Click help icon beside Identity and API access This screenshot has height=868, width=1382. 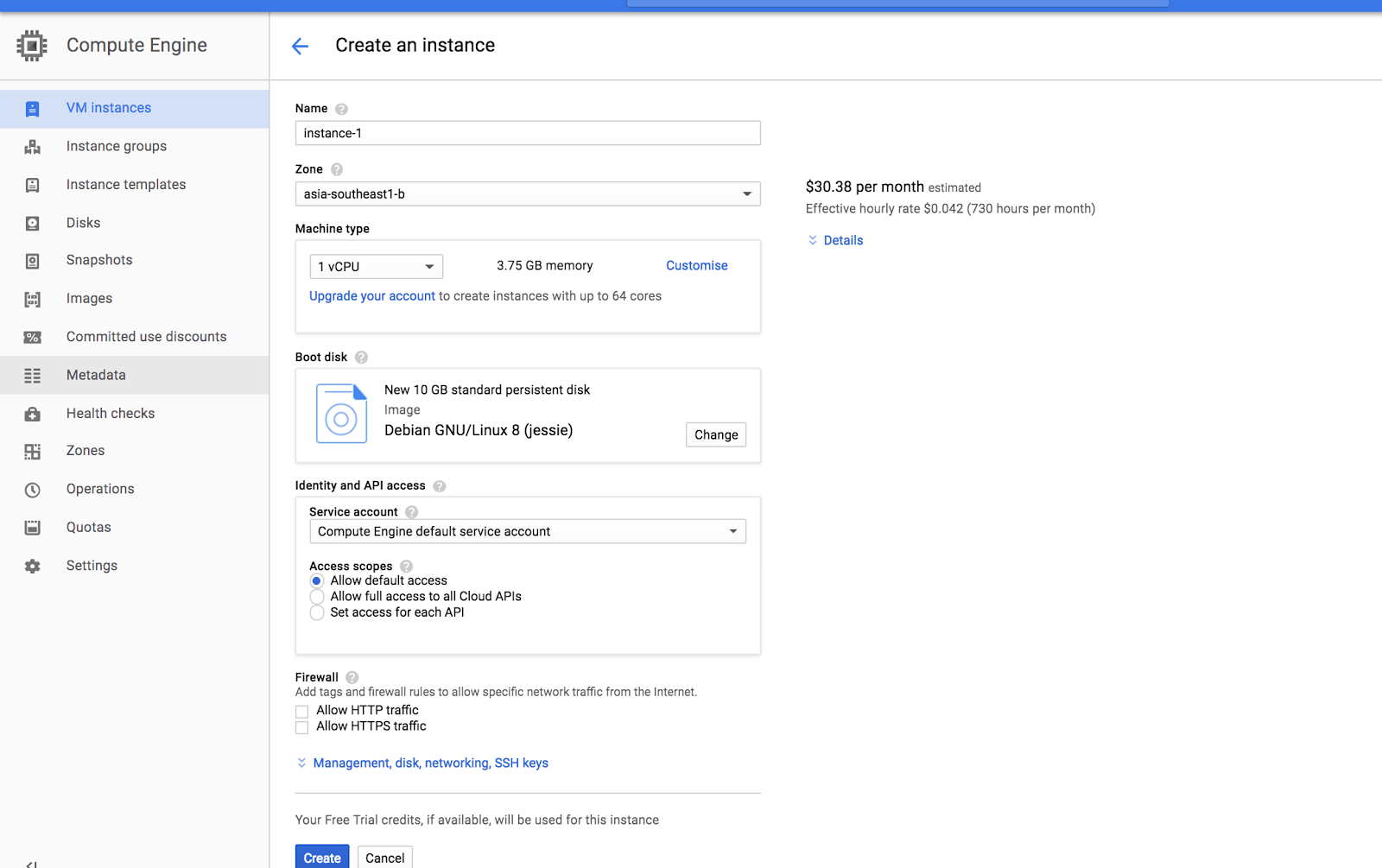pyautogui.click(x=439, y=486)
